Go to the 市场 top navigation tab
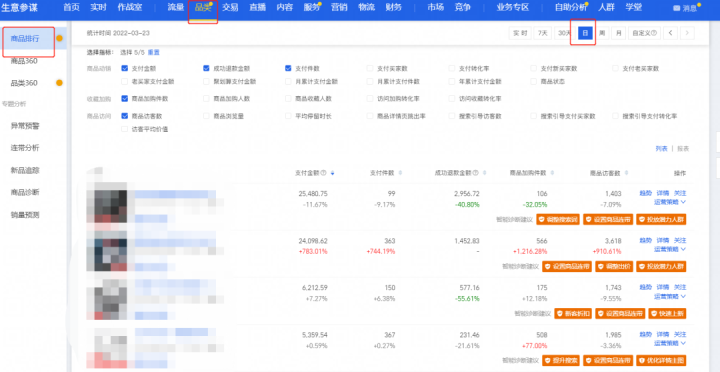 pyautogui.click(x=435, y=7)
